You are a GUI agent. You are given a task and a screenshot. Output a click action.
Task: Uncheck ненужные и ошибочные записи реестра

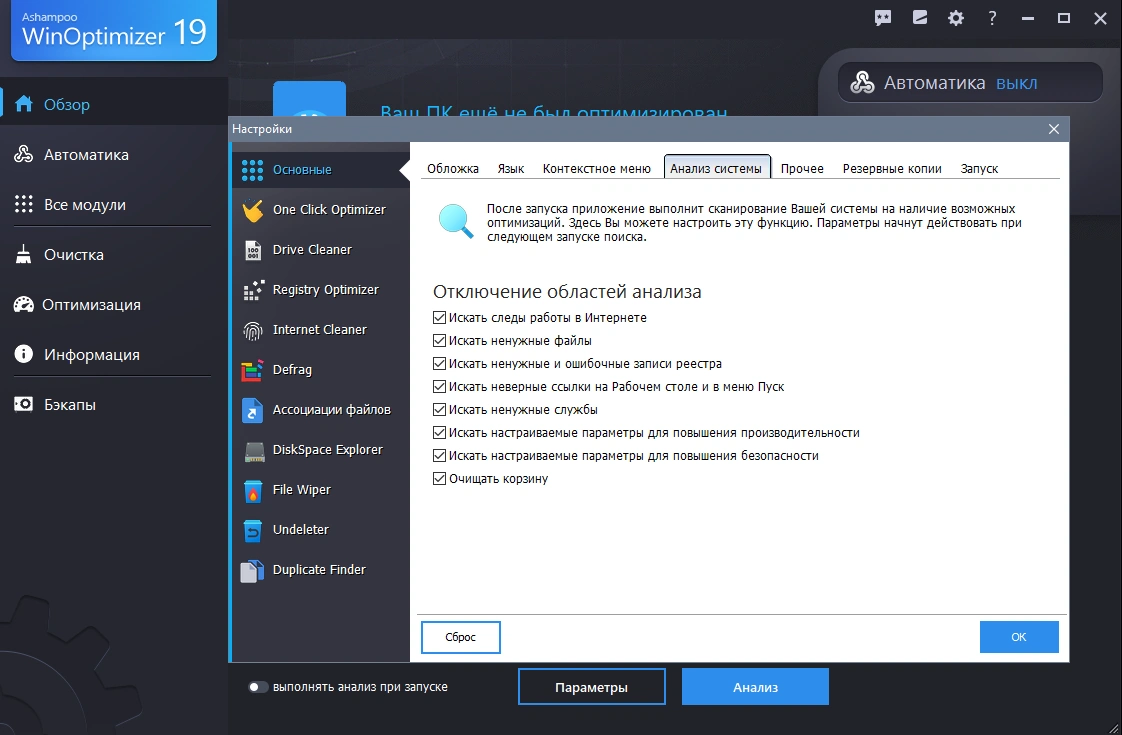pyautogui.click(x=439, y=364)
